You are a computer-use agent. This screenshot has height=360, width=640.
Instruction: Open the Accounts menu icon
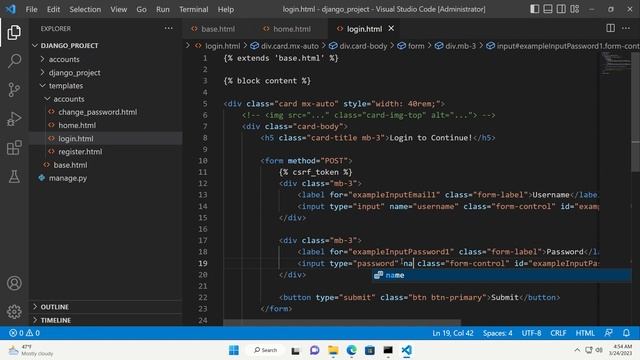(x=14, y=283)
